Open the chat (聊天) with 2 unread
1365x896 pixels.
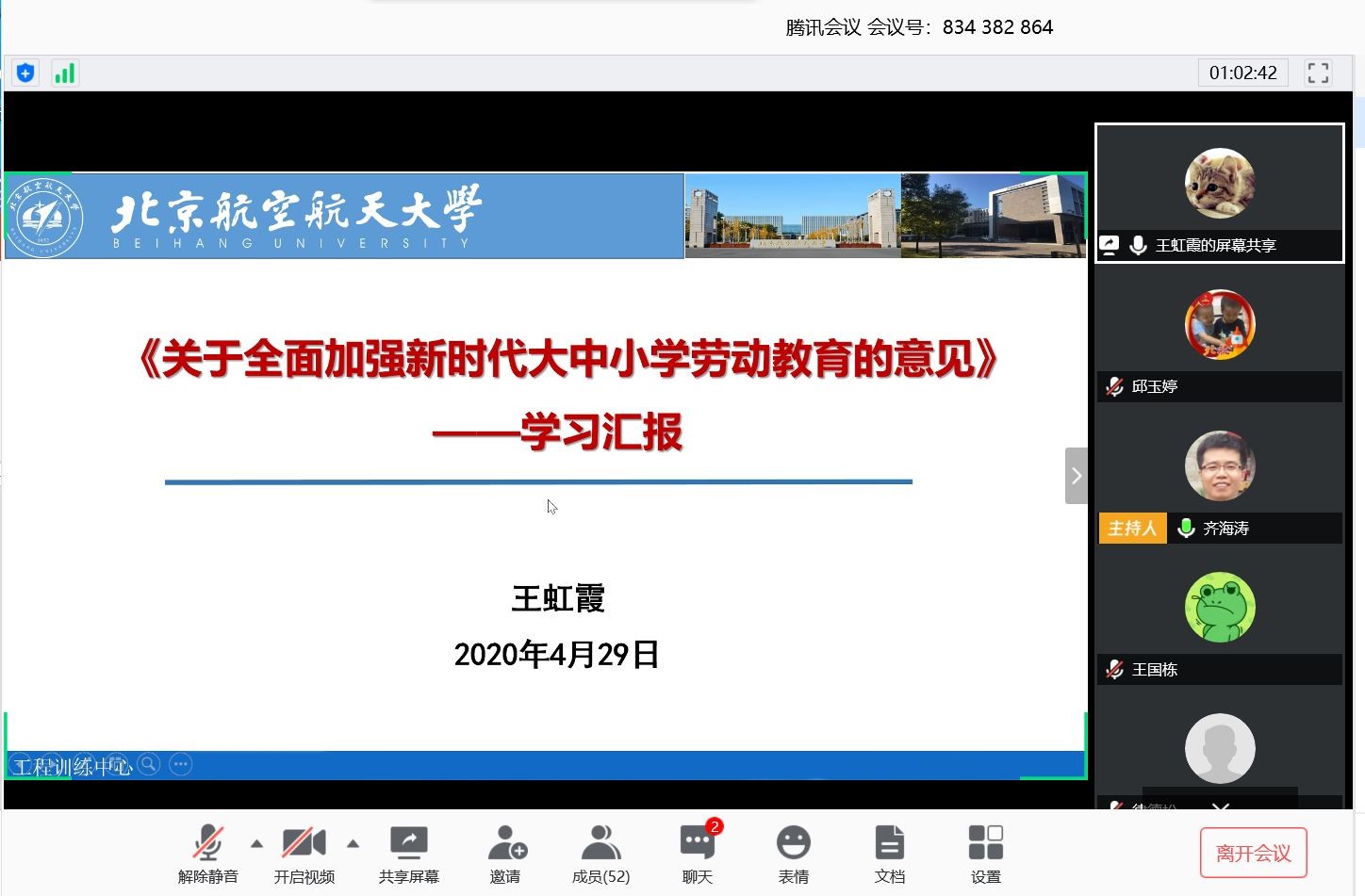pyautogui.click(x=698, y=854)
